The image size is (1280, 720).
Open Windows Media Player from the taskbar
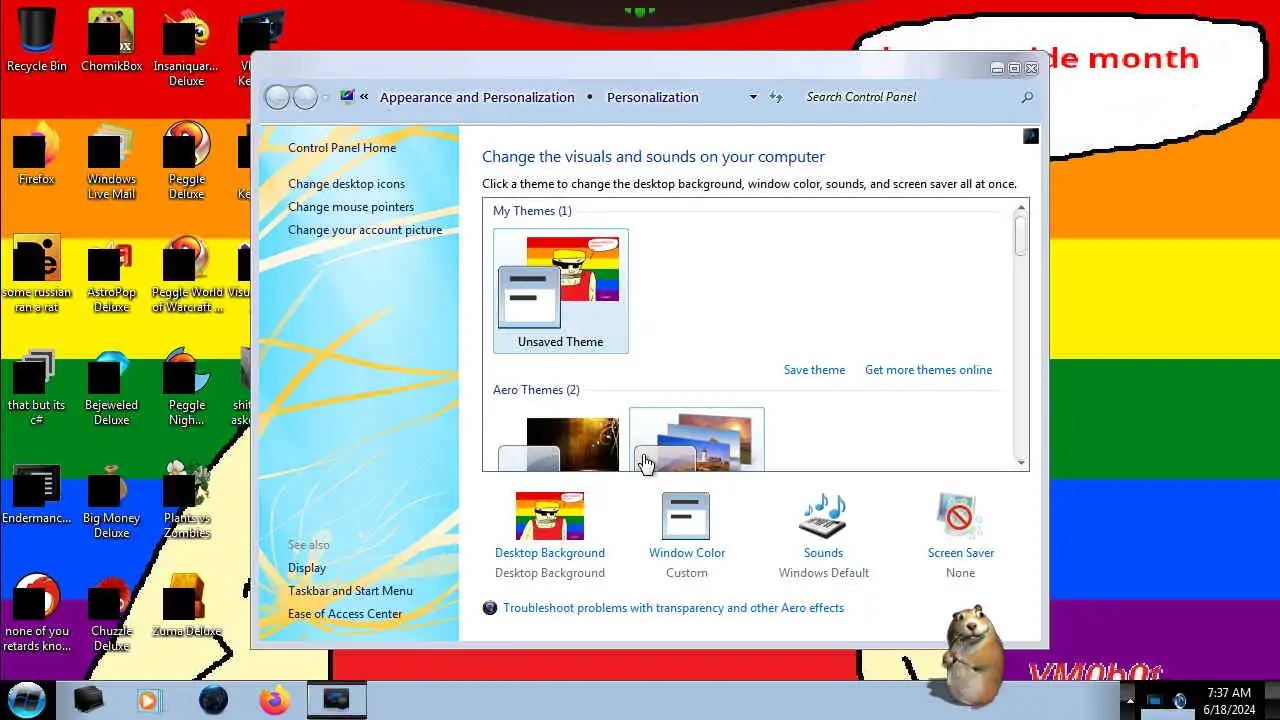[149, 700]
